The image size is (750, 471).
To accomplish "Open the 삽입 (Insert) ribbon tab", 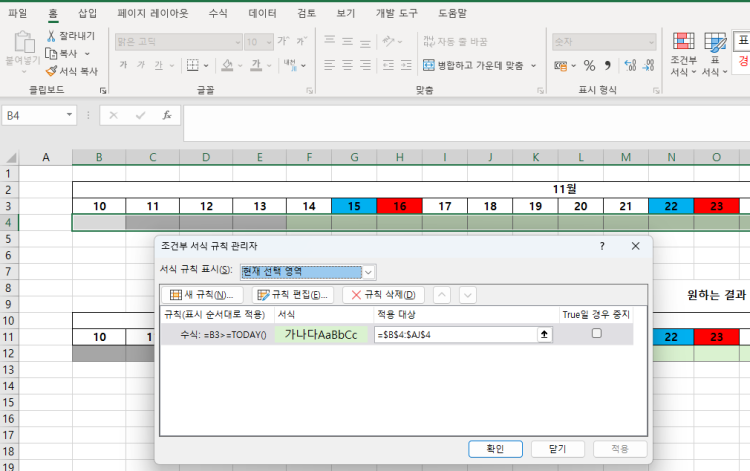I will (x=88, y=14).
